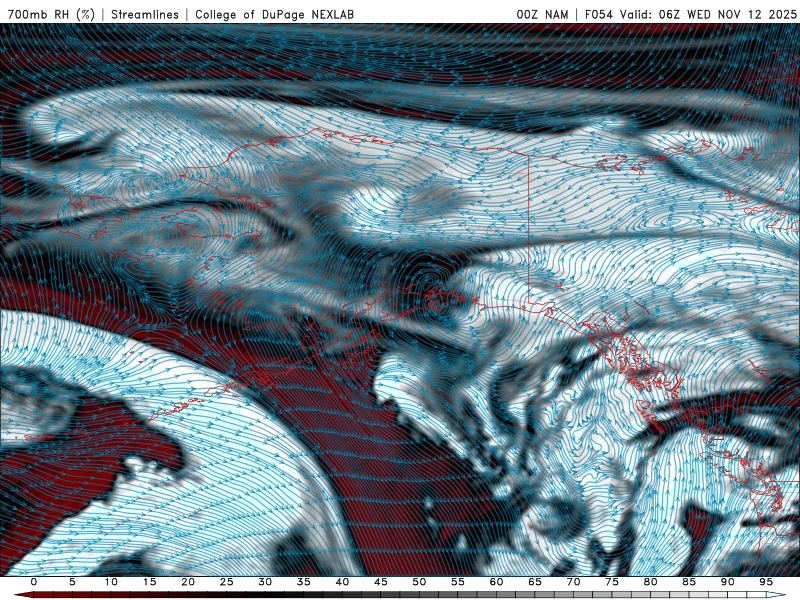Click the colorbar label '75'
This screenshot has width=800, height=600.
tap(612, 582)
